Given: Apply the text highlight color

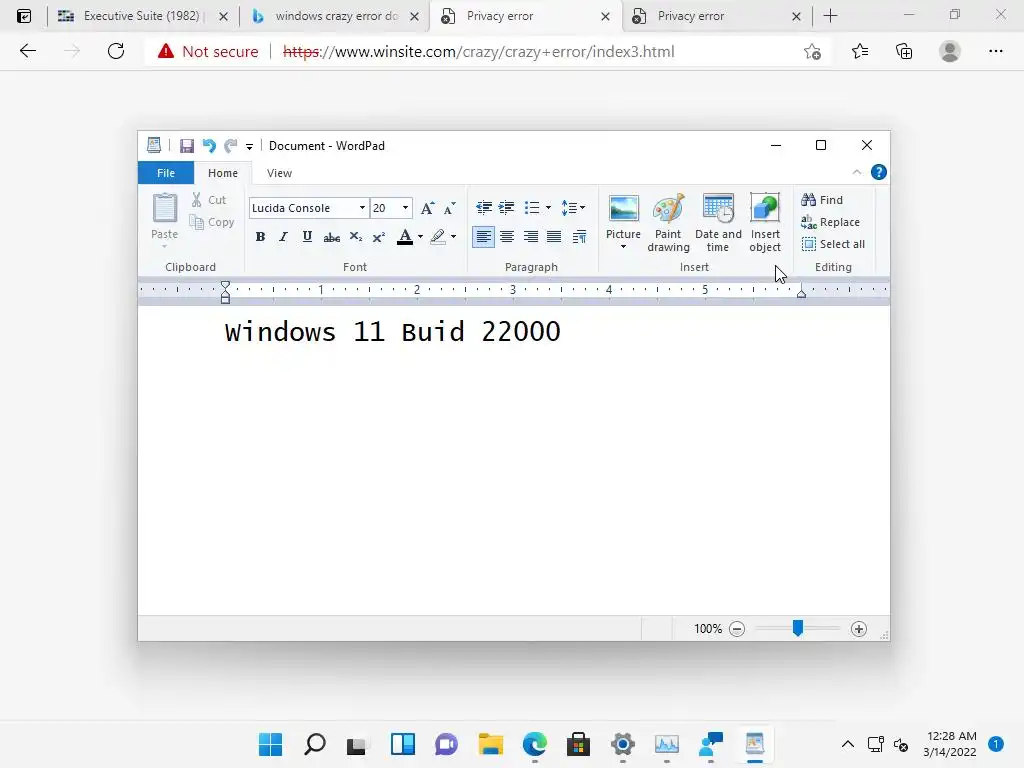Looking at the screenshot, I should coord(438,236).
